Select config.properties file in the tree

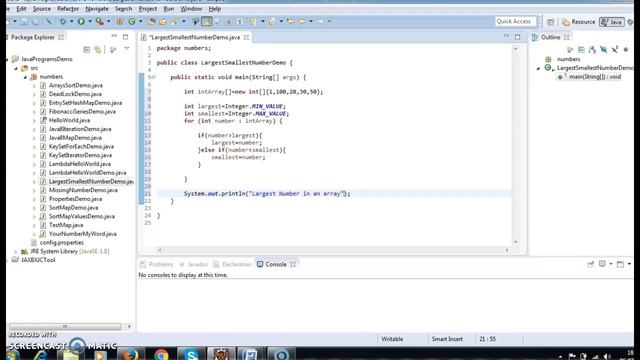click(62, 242)
